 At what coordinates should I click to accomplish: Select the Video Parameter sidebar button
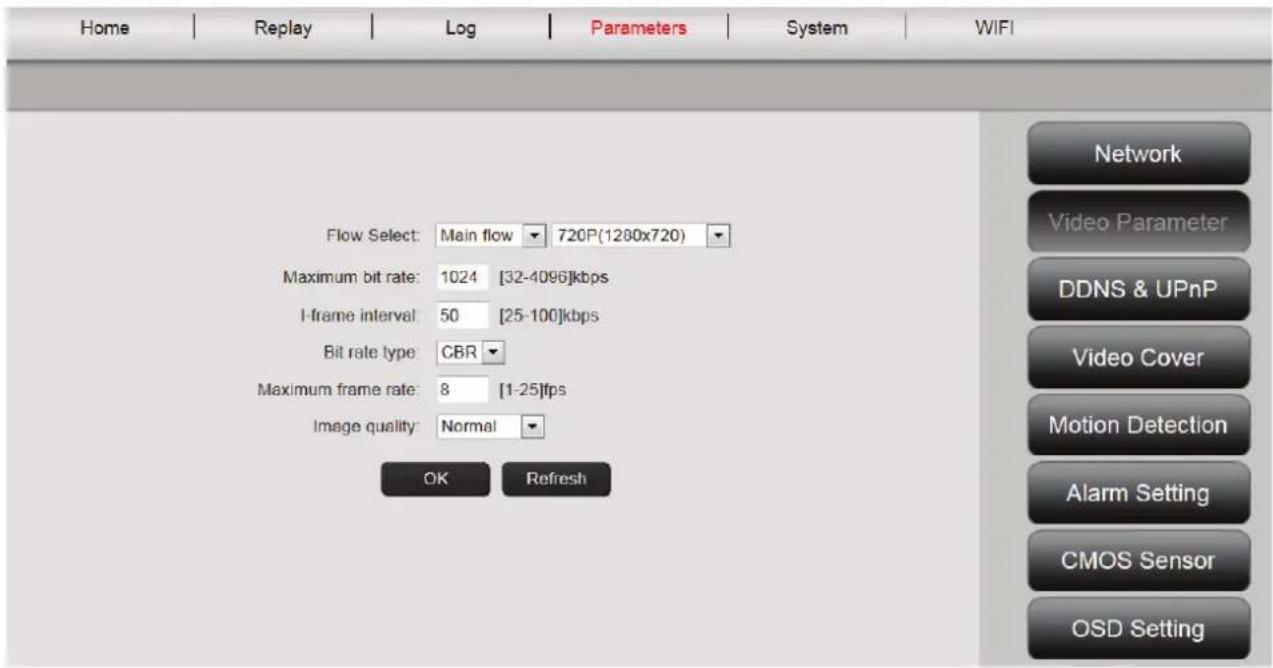point(1138,222)
